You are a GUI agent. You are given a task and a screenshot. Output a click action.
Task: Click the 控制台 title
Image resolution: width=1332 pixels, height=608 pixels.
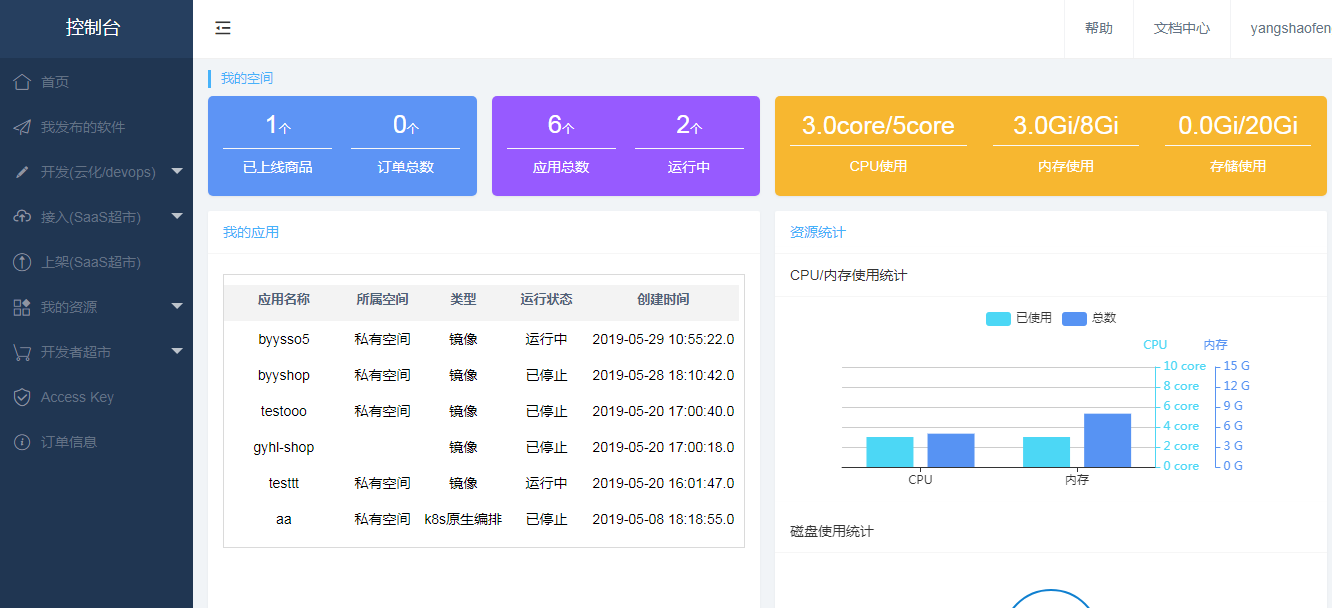click(x=93, y=28)
